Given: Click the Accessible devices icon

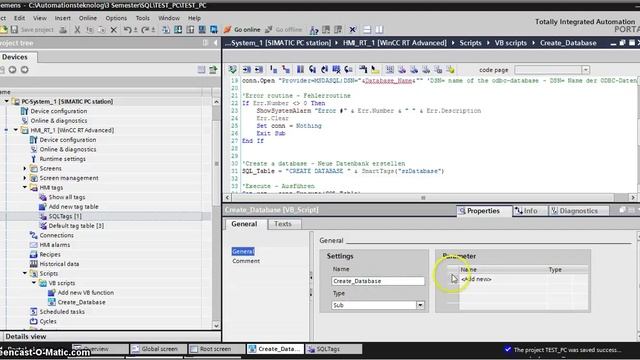Looking at the screenshot, I should click(x=314, y=29).
